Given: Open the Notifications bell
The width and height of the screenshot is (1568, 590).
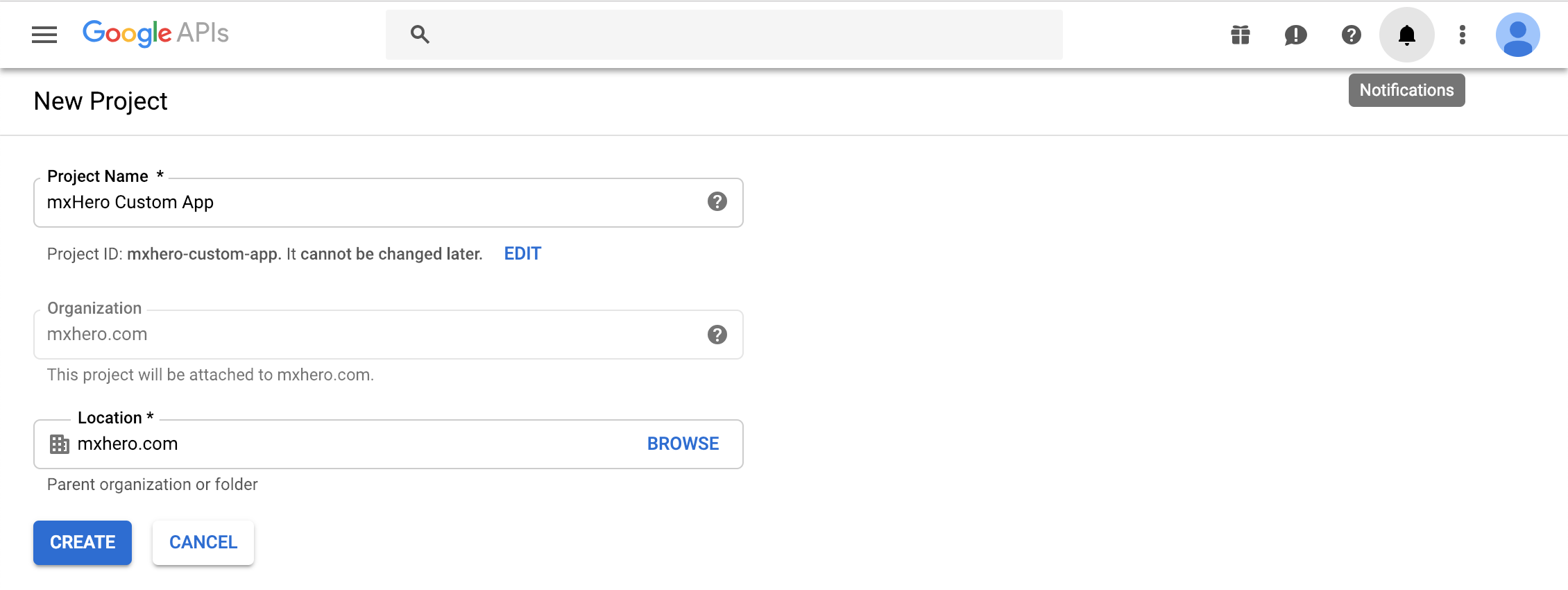Looking at the screenshot, I should coord(1407,35).
